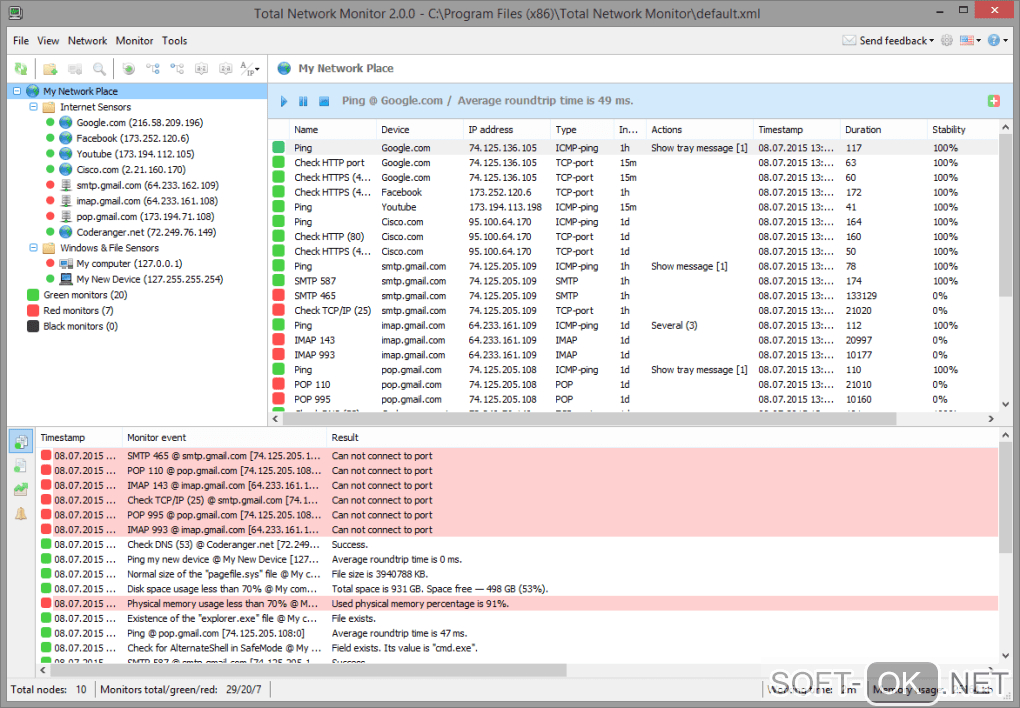Collapse the Internet Sensors group
Screen dimensions: 1020x708
tap(33, 107)
